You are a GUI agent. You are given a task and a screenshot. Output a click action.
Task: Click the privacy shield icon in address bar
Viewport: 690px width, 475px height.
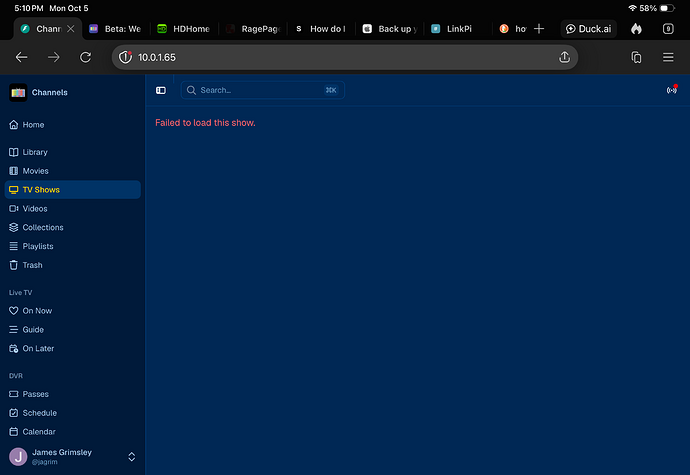(125, 57)
